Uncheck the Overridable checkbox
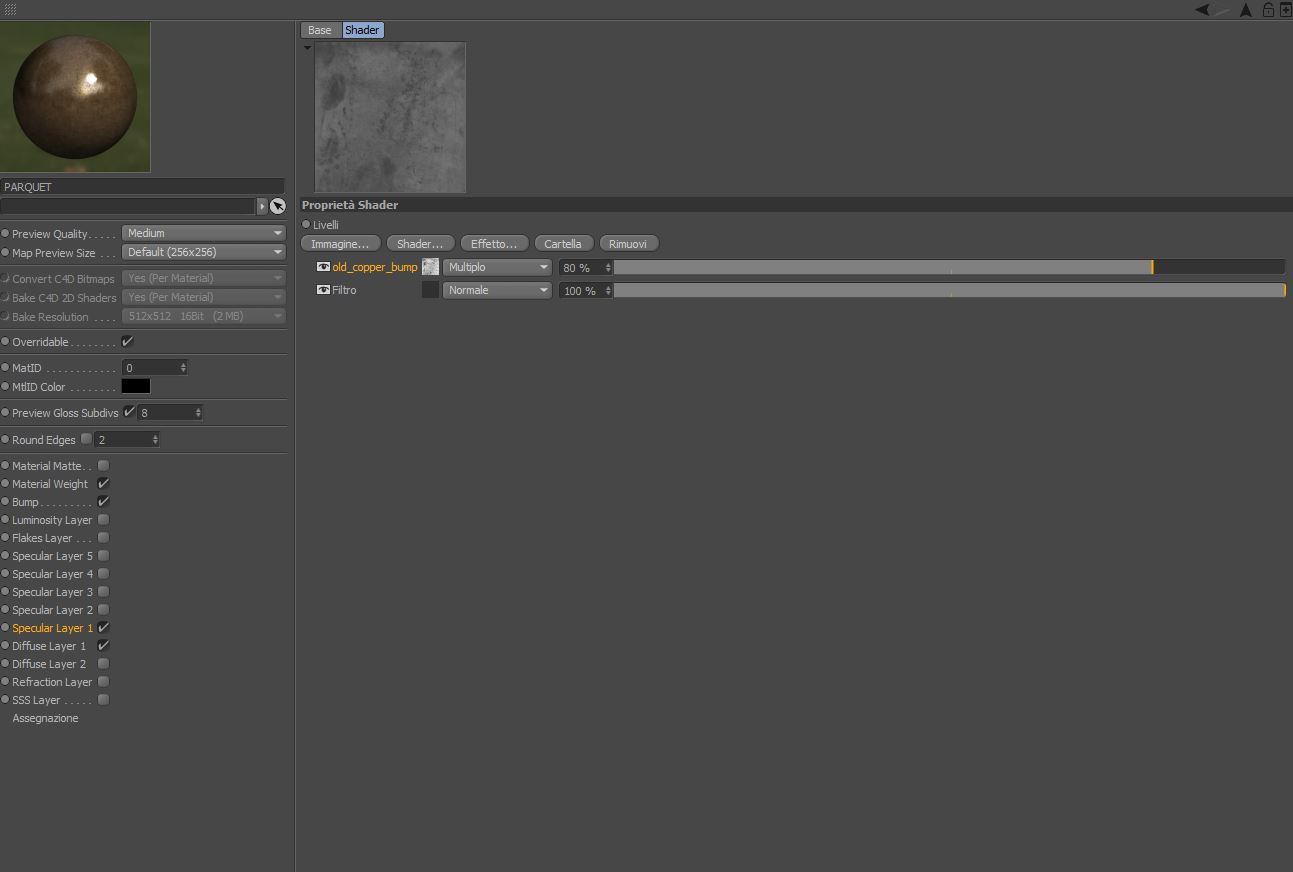This screenshot has width=1293, height=872. [127, 341]
